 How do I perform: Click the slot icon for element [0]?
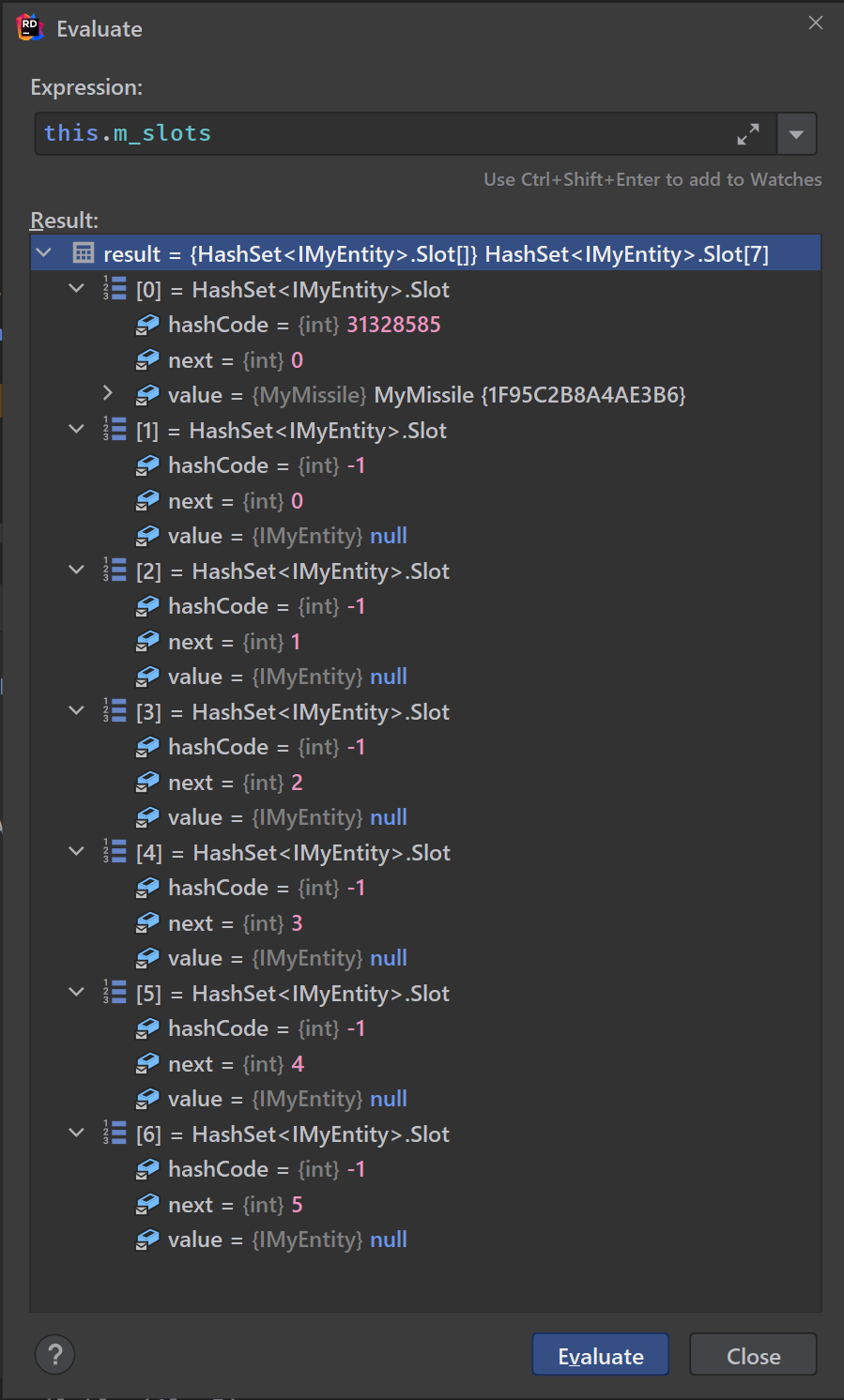pyautogui.click(x=115, y=289)
